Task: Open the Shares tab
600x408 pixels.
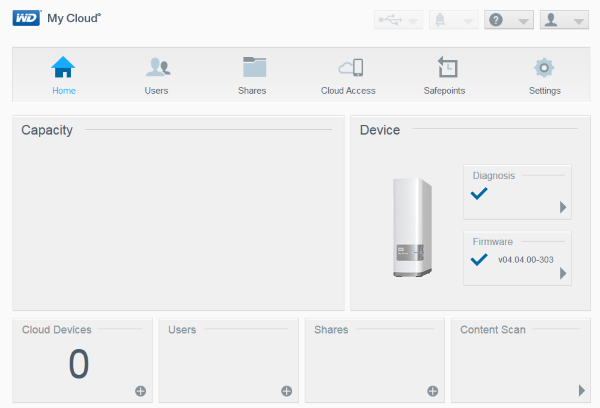Action: click(253, 75)
